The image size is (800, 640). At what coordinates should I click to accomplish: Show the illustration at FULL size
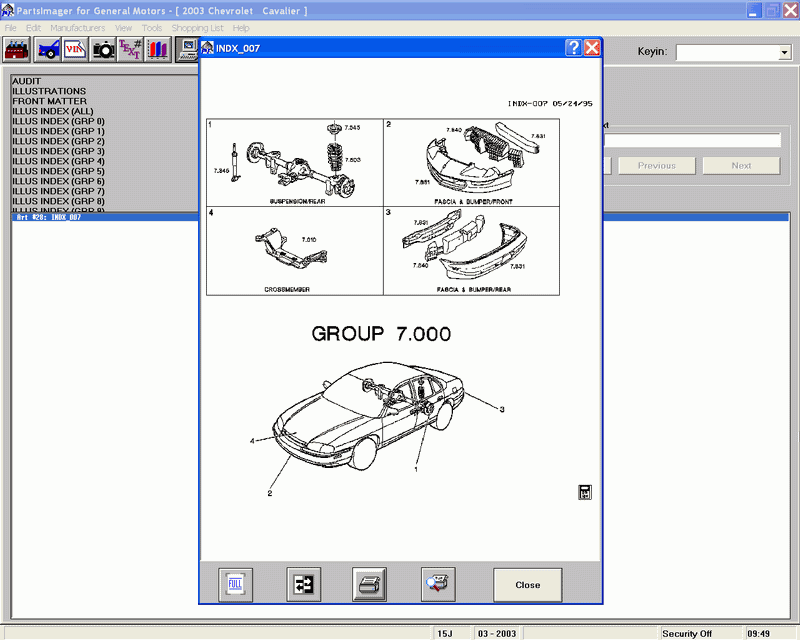(235, 584)
